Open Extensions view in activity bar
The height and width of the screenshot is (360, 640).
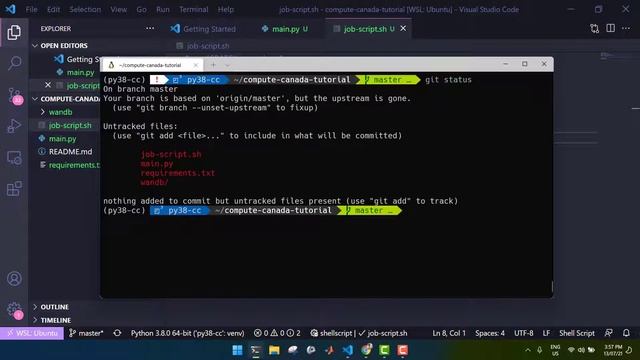point(14,188)
